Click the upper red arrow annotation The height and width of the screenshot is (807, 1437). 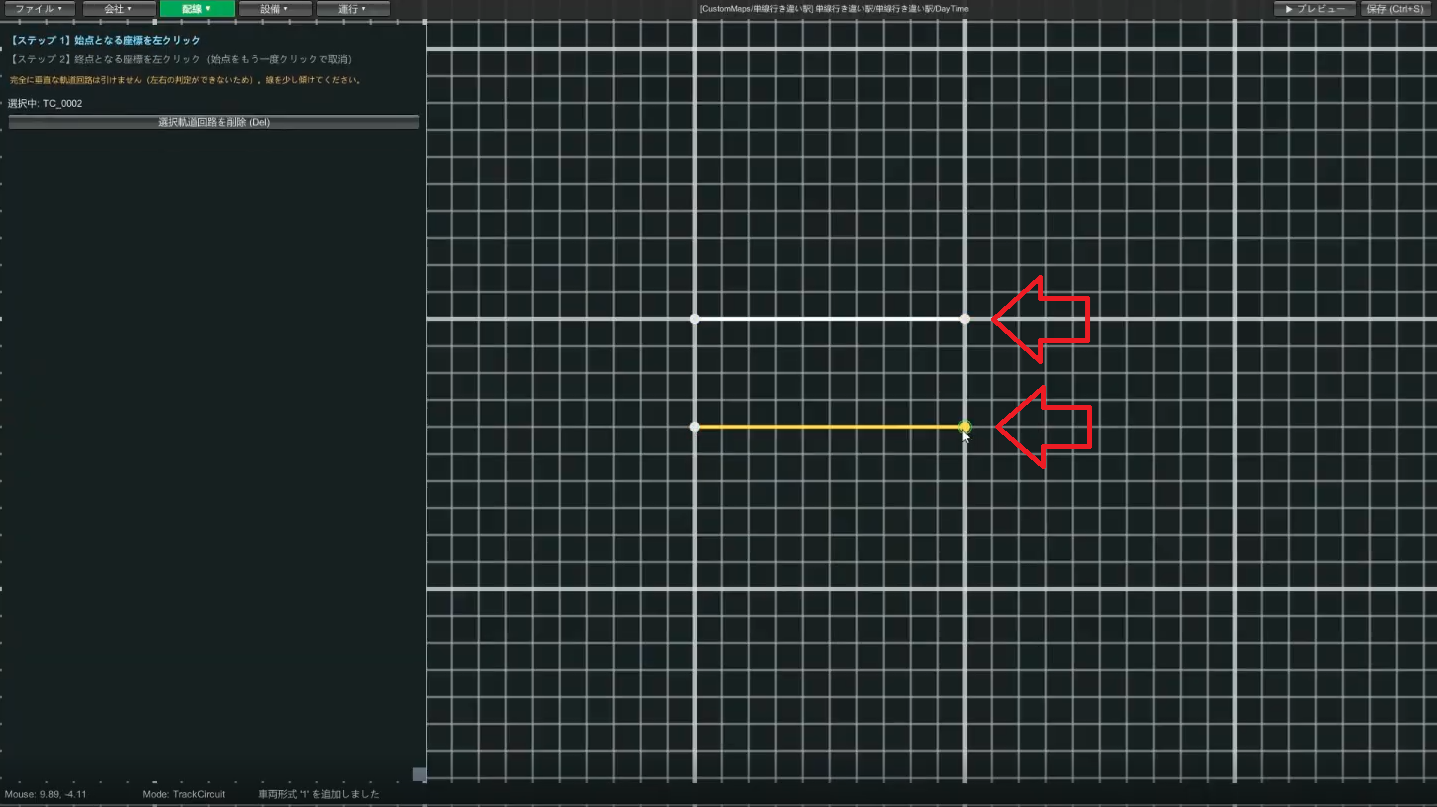coord(1040,319)
